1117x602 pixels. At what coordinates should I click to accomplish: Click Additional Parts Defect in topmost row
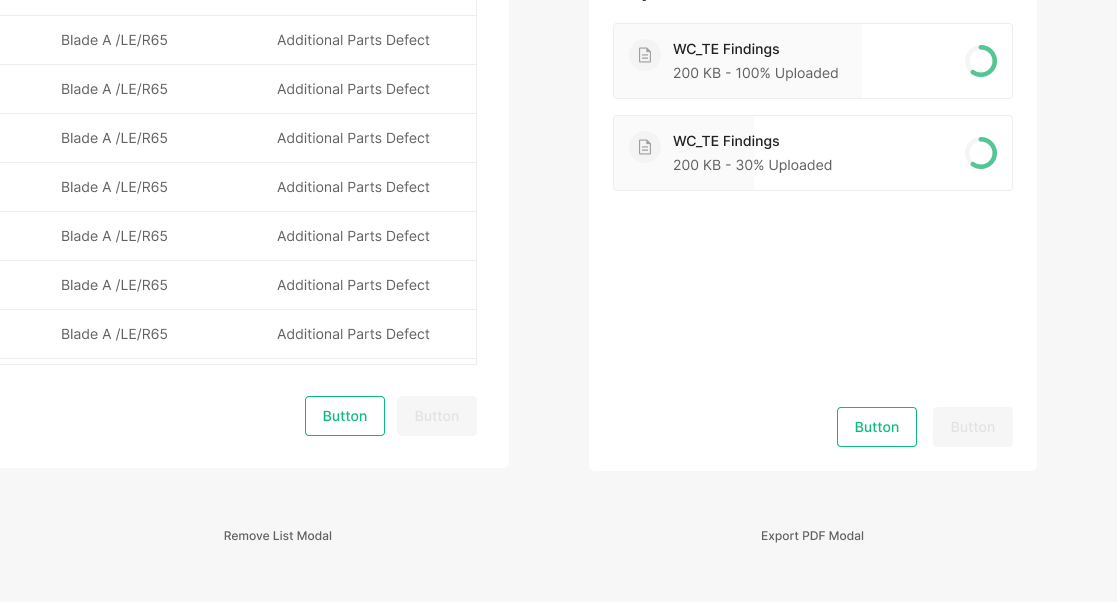tap(353, 40)
